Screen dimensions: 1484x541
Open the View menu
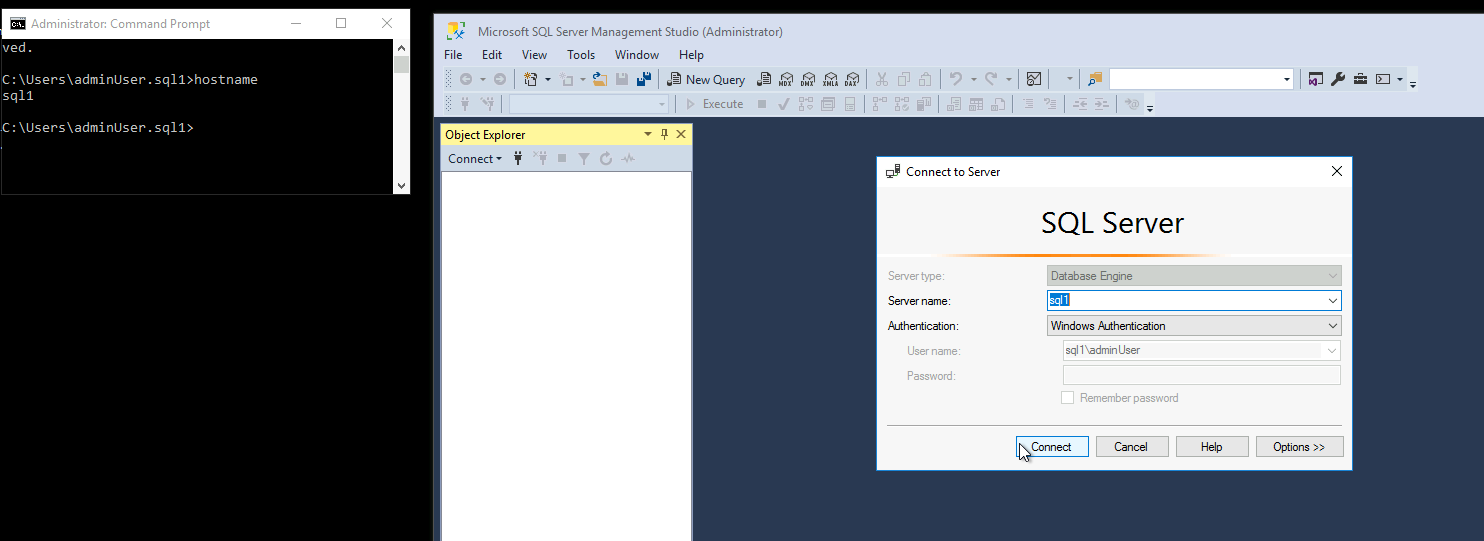[535, 55]
